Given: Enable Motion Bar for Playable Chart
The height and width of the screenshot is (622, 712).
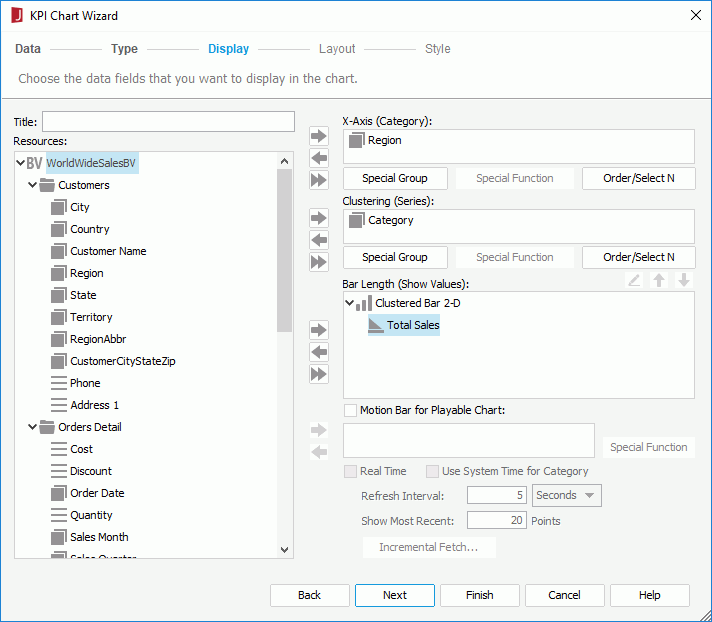Looking at the screenshot, I should tap(350, 410).
